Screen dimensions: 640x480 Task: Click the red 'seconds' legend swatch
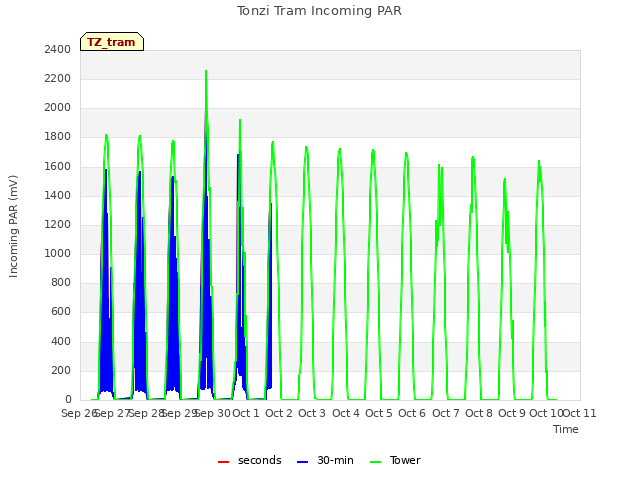223,462
